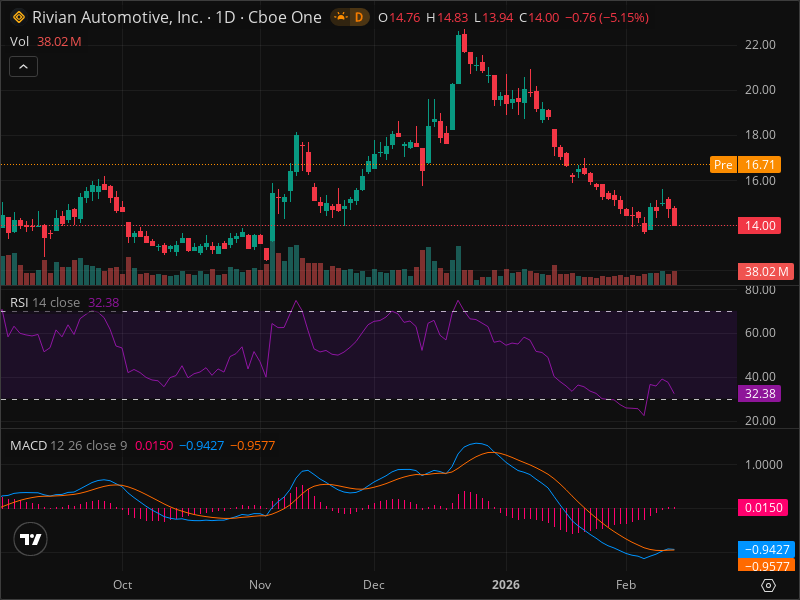Click the Rivian symbol logo icon

19,17
